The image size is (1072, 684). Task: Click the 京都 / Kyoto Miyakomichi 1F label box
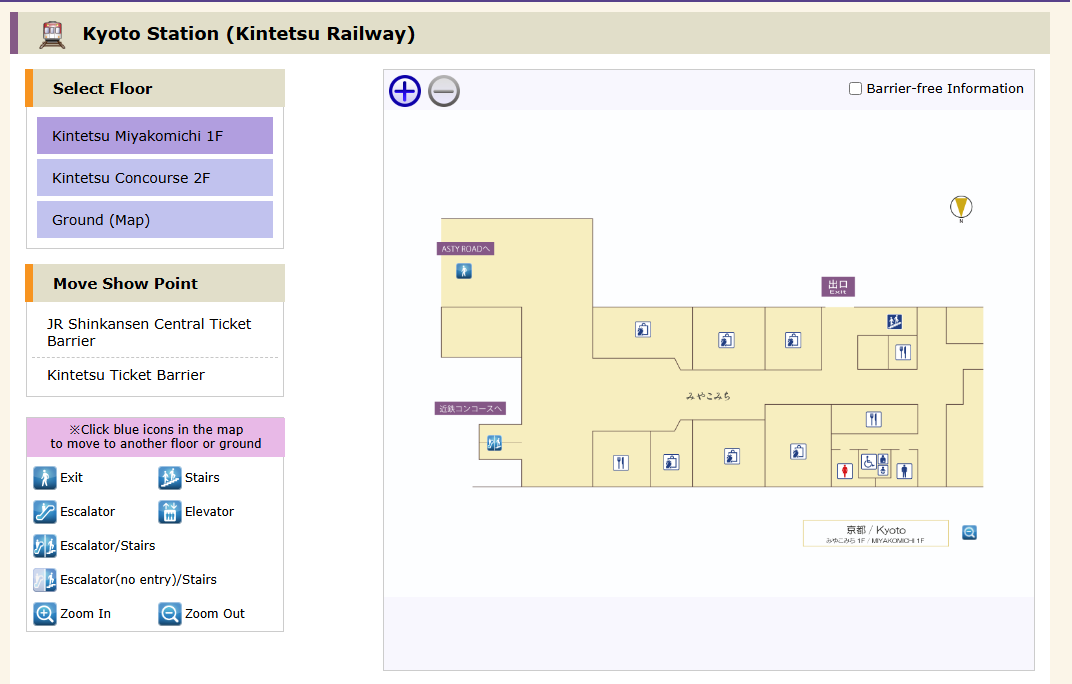point(876,534)
